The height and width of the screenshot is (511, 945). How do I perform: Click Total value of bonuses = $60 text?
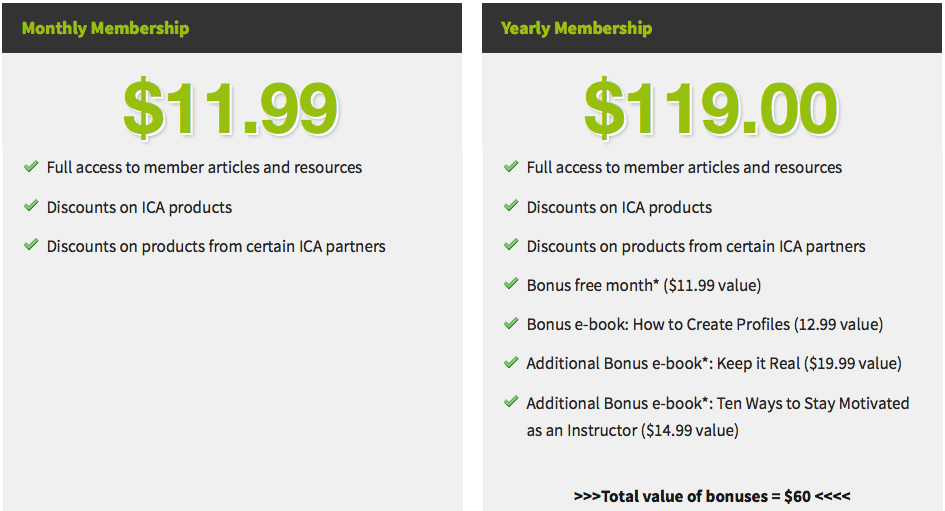click(712, 496)
